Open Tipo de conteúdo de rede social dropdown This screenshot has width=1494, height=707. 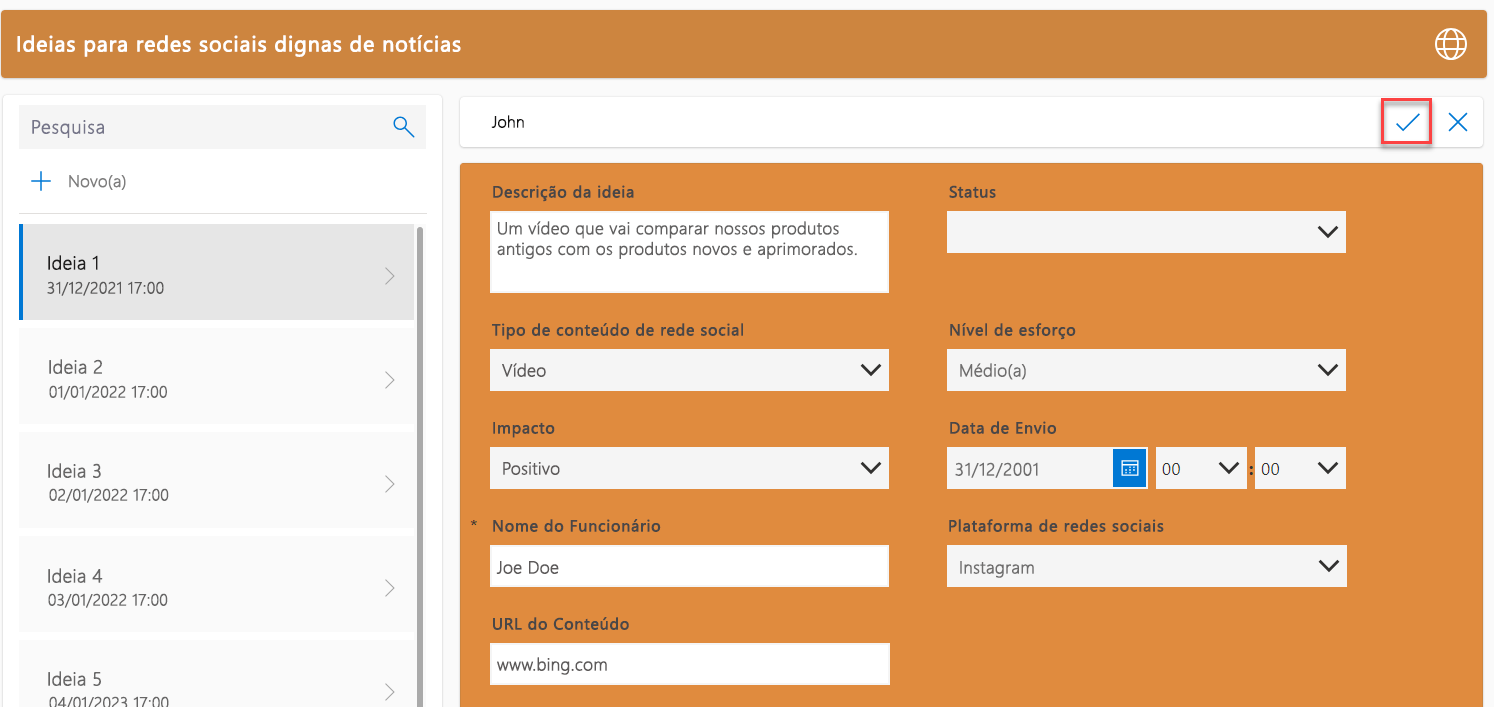689,370
